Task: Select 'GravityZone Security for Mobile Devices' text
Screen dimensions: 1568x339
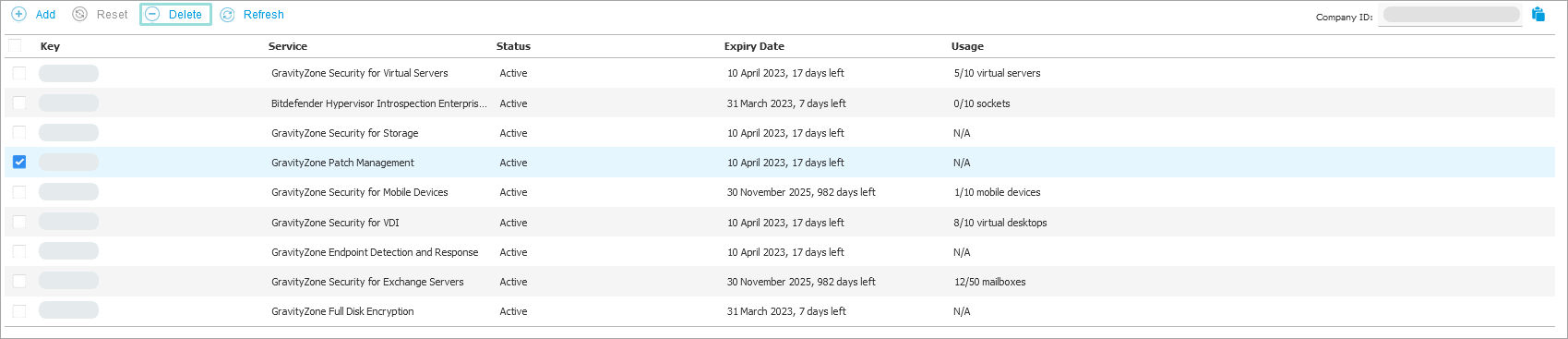Action: pos(360,192)
